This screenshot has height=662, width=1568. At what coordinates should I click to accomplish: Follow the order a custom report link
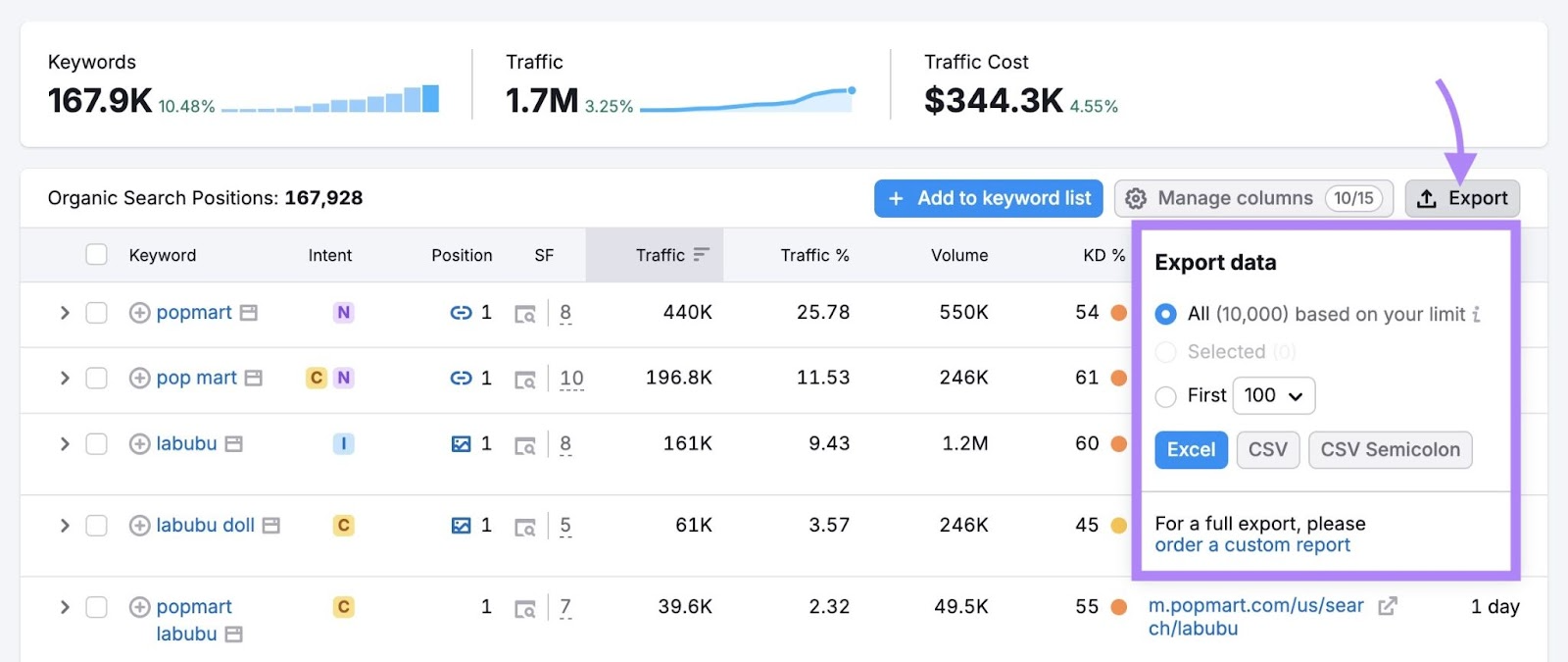click(x=1251, y=545)
